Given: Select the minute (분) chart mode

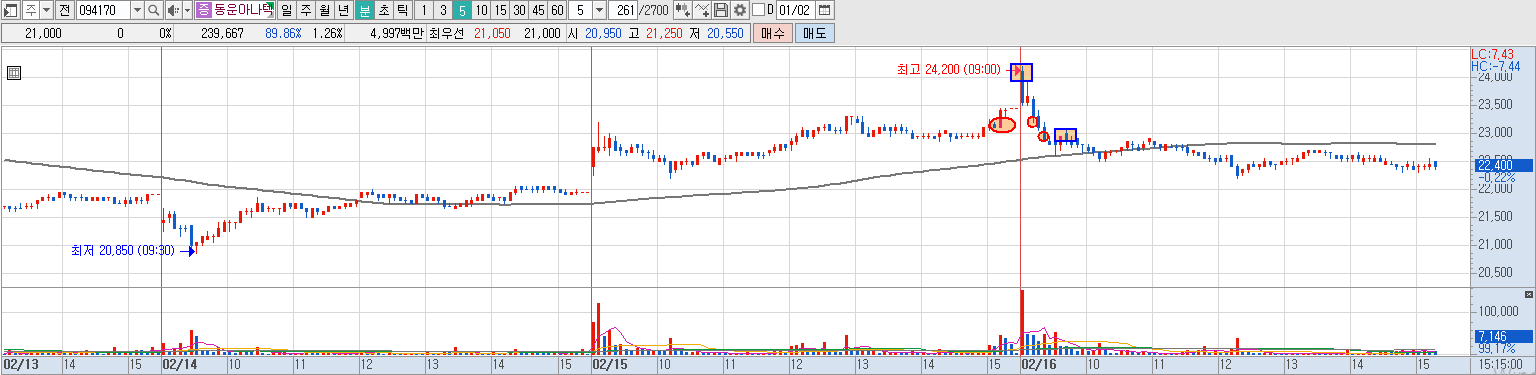Looking at the screenshot, I should click(x=365, y=10).
